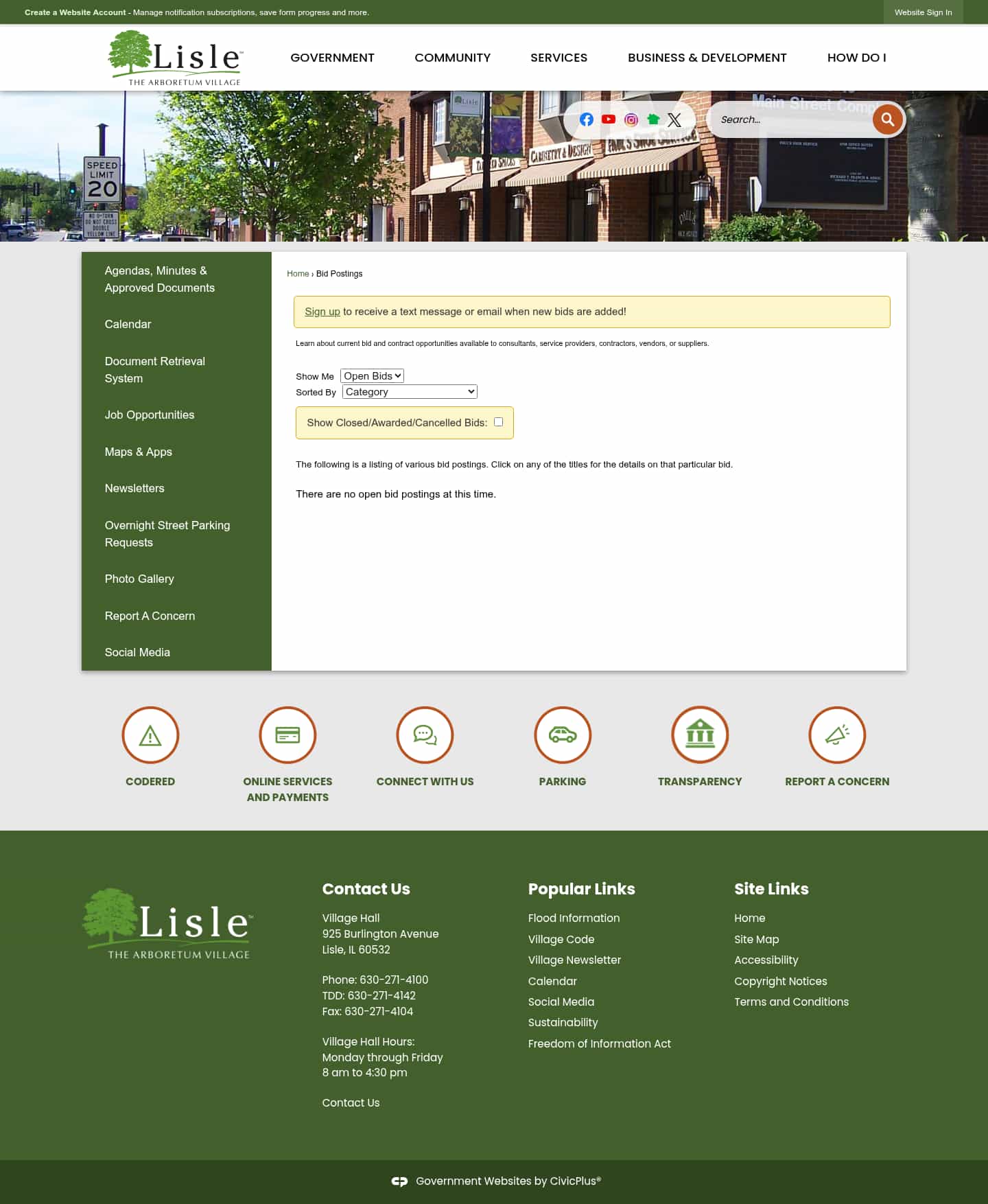Open the Report a Concern megaphone icon
The height and width of the screenshot is (1204, 988).
point(837,734)
